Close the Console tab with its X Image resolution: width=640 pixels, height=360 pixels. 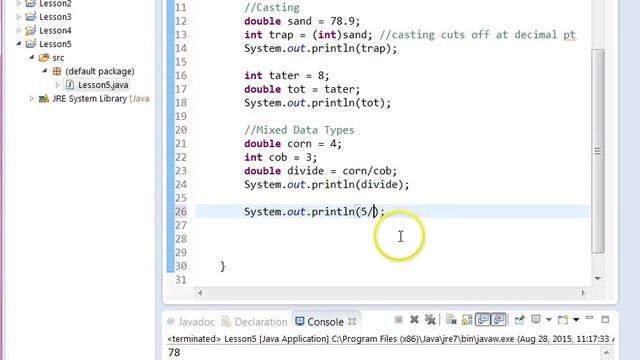(352, 322)
